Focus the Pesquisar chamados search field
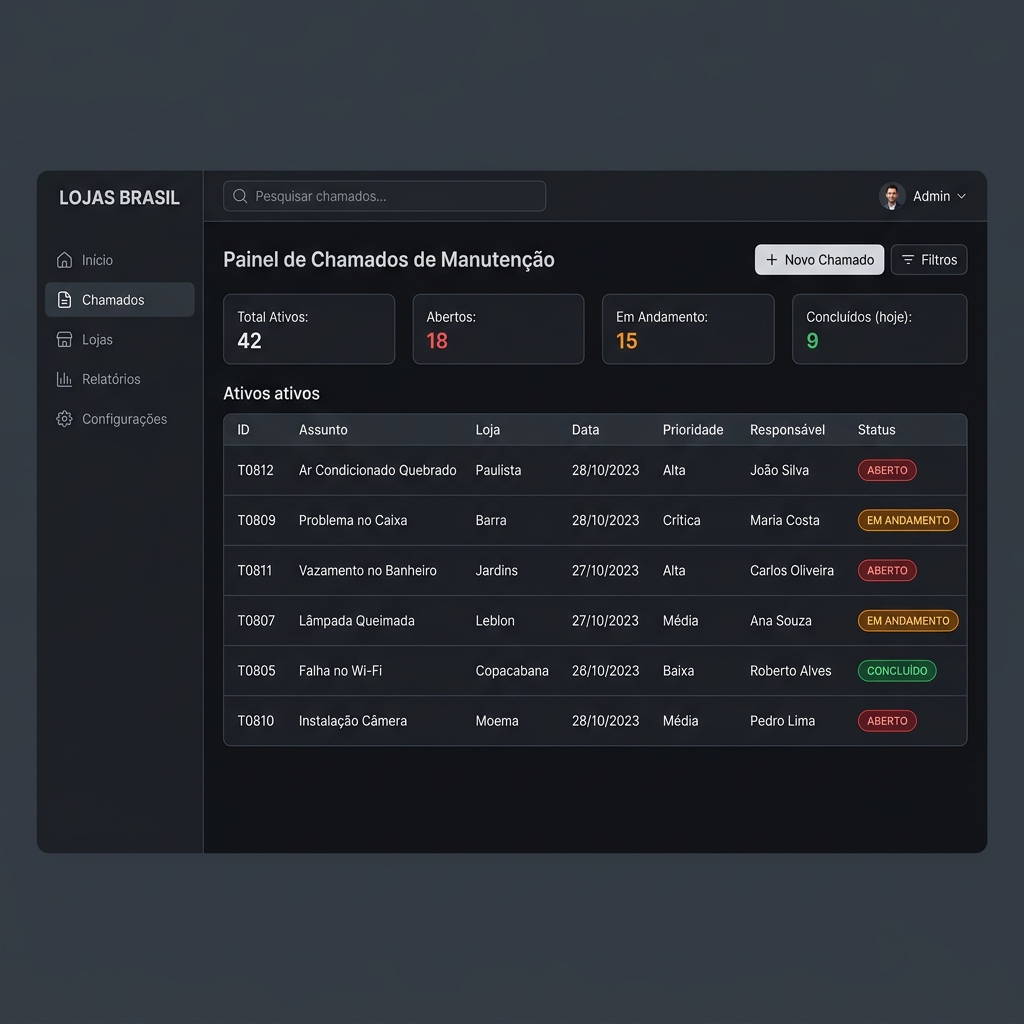Screen dimensions: 1024x1024 (x=384, y=196)
